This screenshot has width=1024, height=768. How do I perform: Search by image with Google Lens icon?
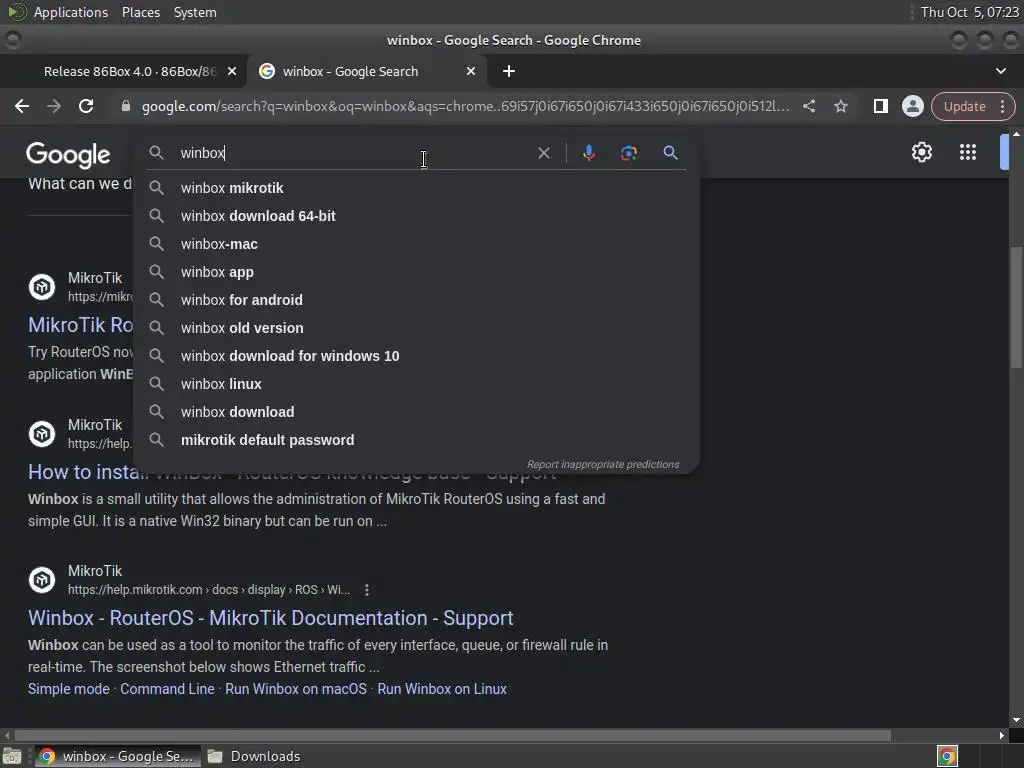coord(629,153)
